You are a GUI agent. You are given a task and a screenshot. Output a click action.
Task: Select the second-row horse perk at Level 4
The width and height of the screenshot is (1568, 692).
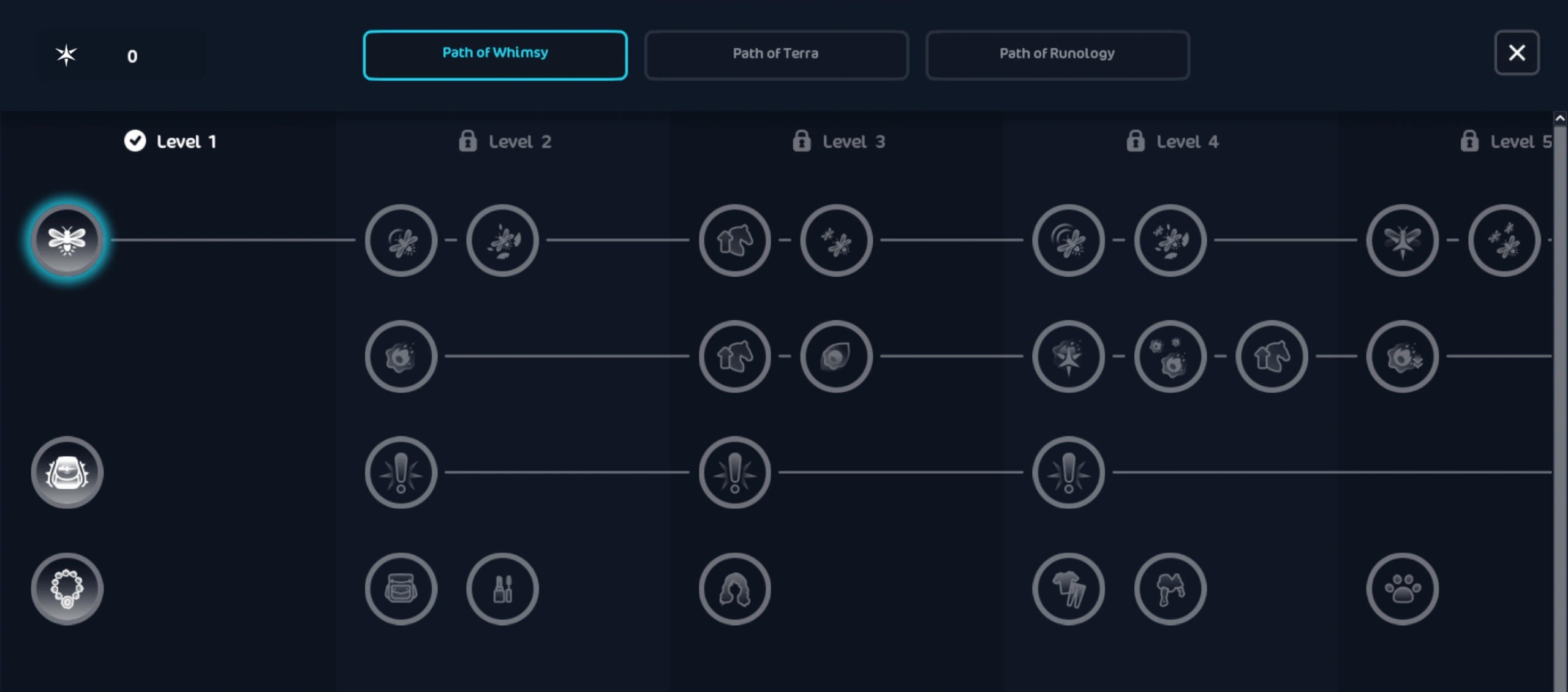(x=1272, y=356)
